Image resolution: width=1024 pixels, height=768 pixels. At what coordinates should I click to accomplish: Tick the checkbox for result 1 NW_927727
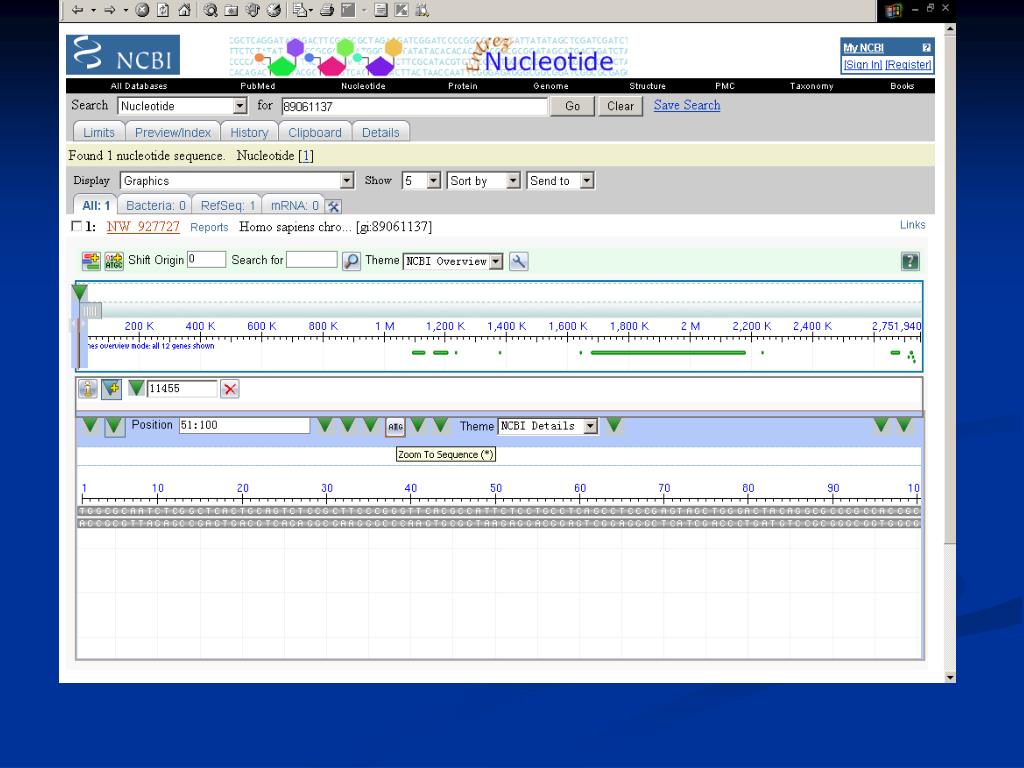(76, 226)
